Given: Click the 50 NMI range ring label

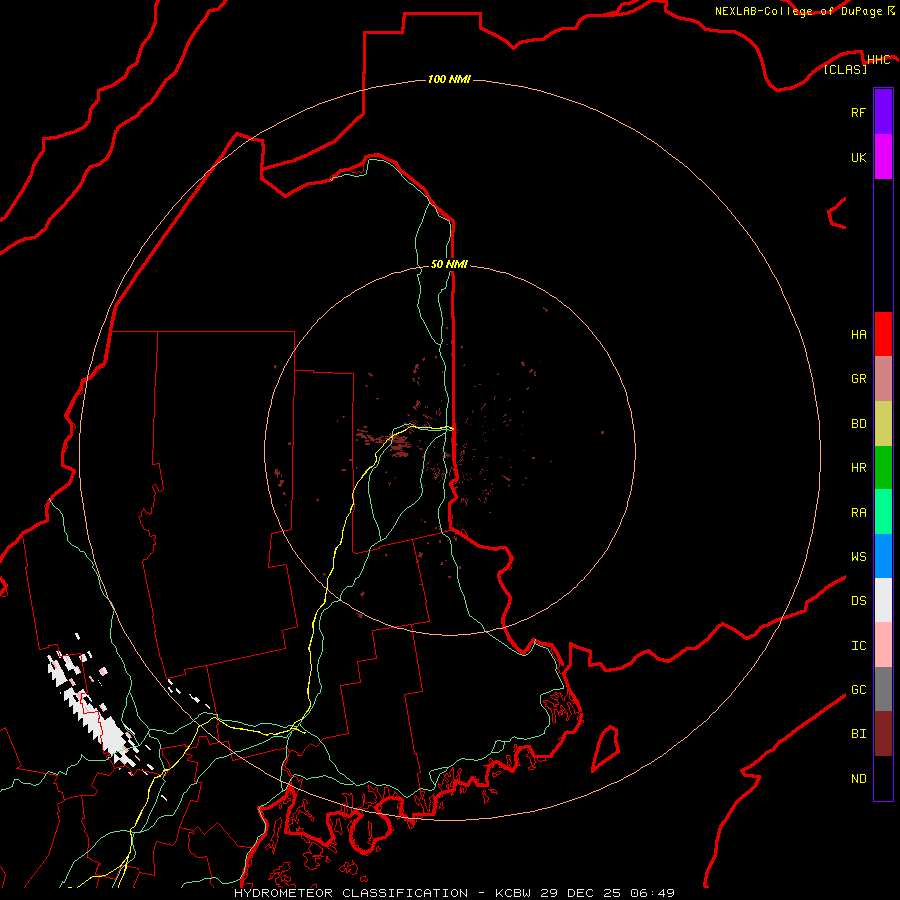Looking at the screenshot, I should point(449,264).
